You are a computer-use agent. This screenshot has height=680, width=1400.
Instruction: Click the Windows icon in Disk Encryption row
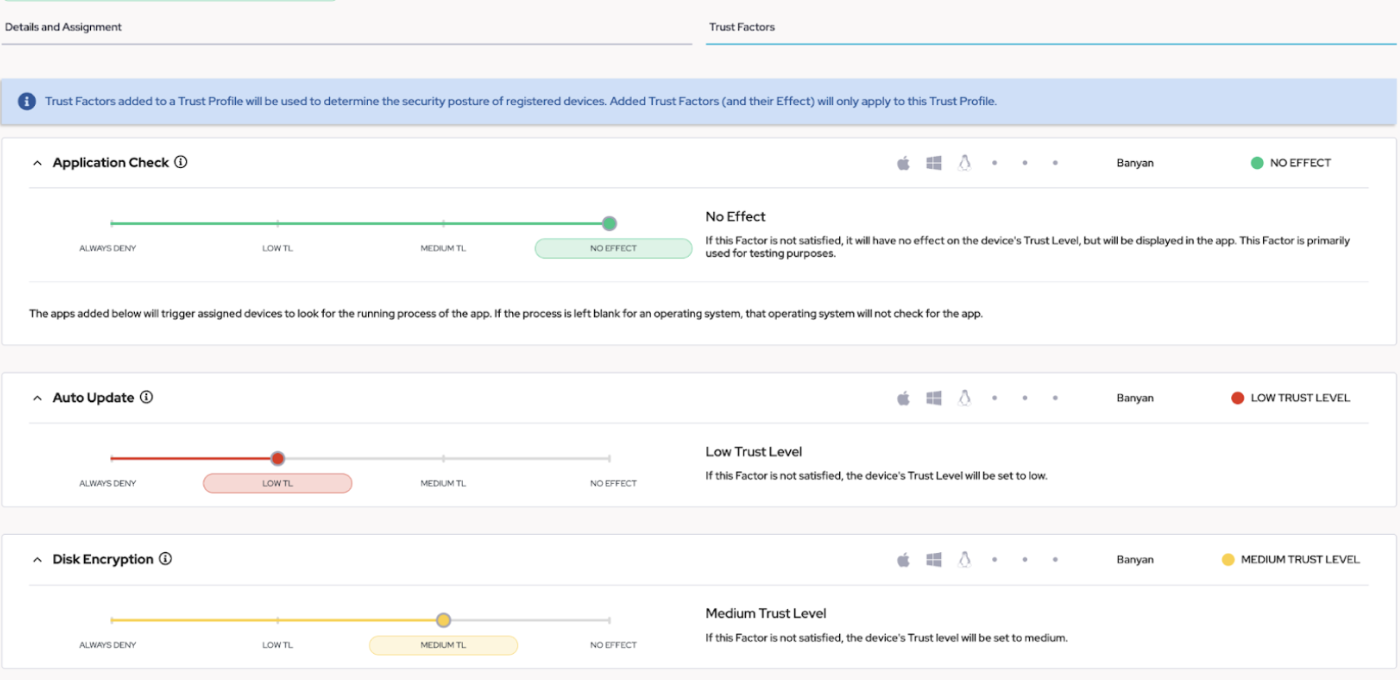point(934,560)
